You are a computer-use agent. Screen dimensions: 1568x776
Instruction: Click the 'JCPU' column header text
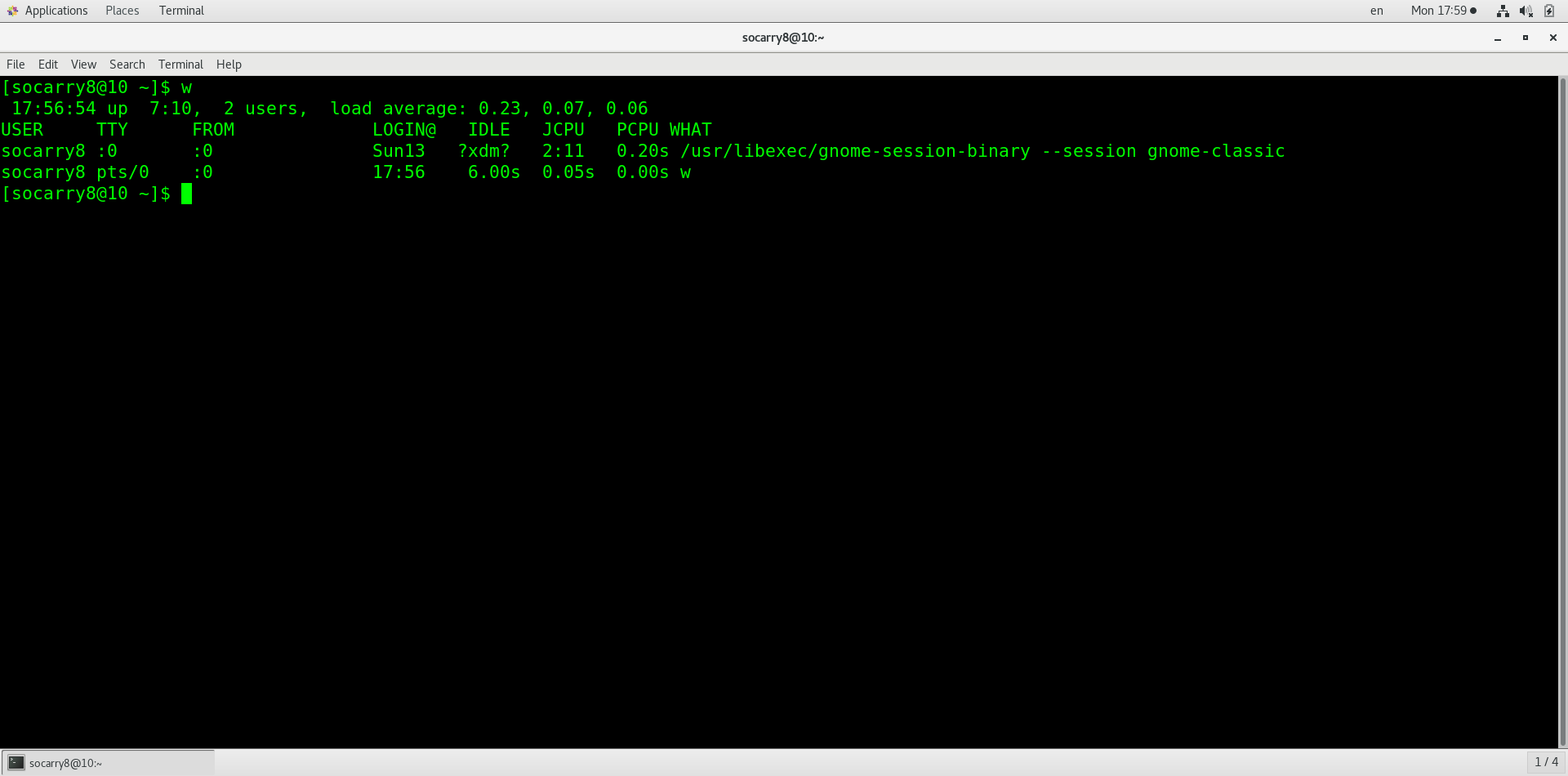563,130
